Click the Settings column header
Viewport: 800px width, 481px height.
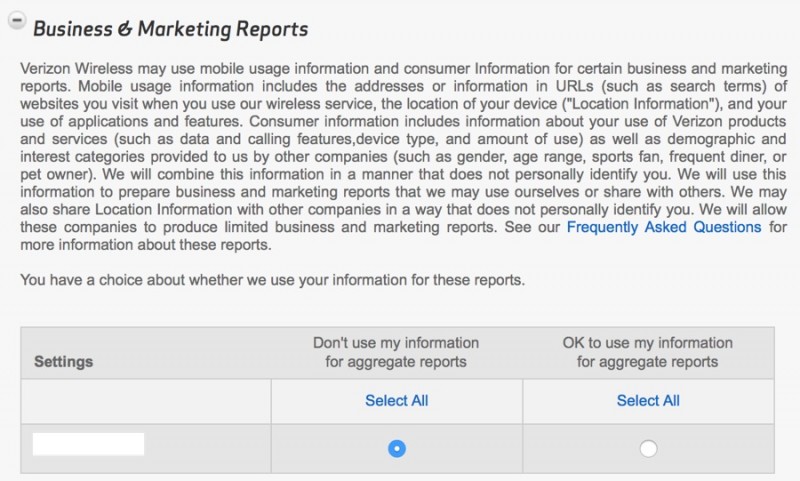click(64, 360)
